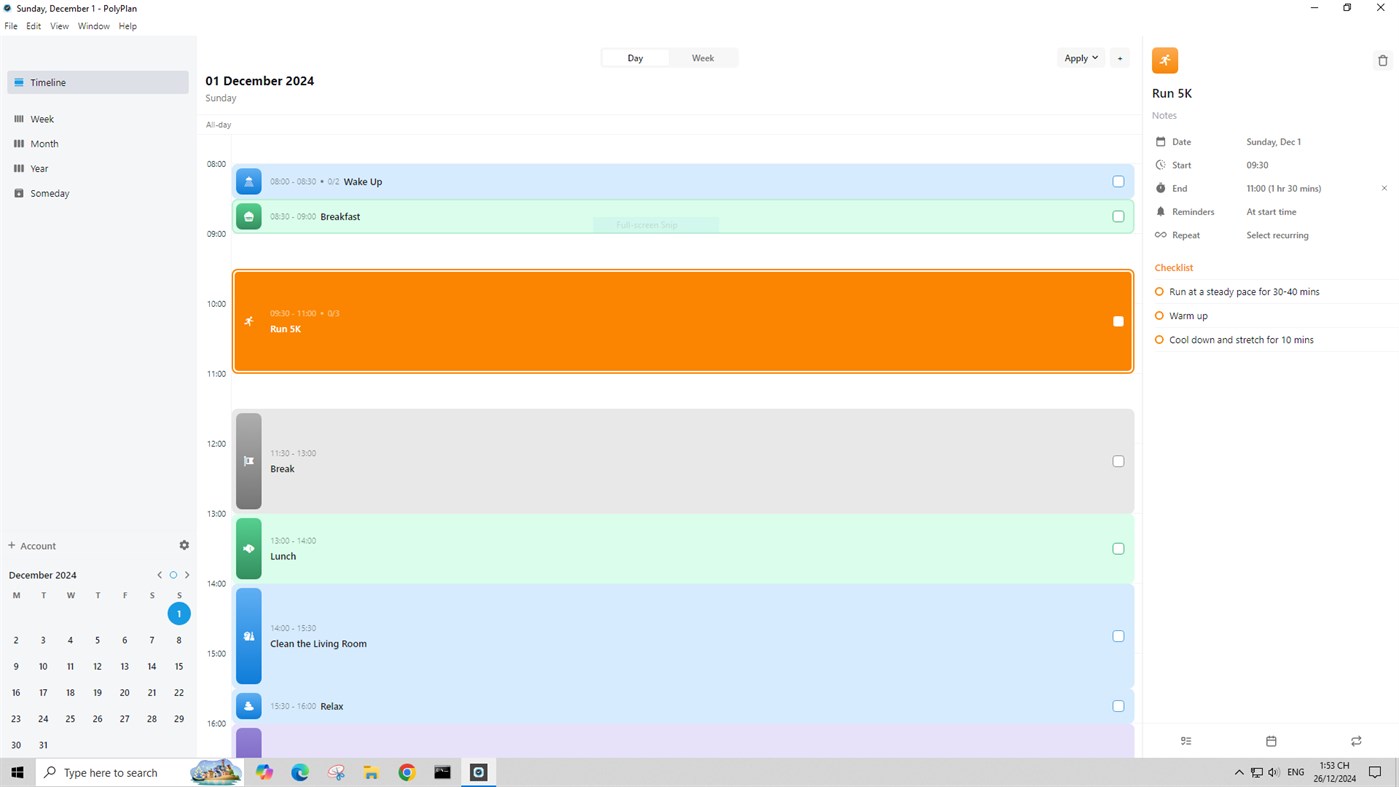Screen dimensions: 1399x787
Task: Delete task with the trash icon
Action: click(x=1383, y=60)
